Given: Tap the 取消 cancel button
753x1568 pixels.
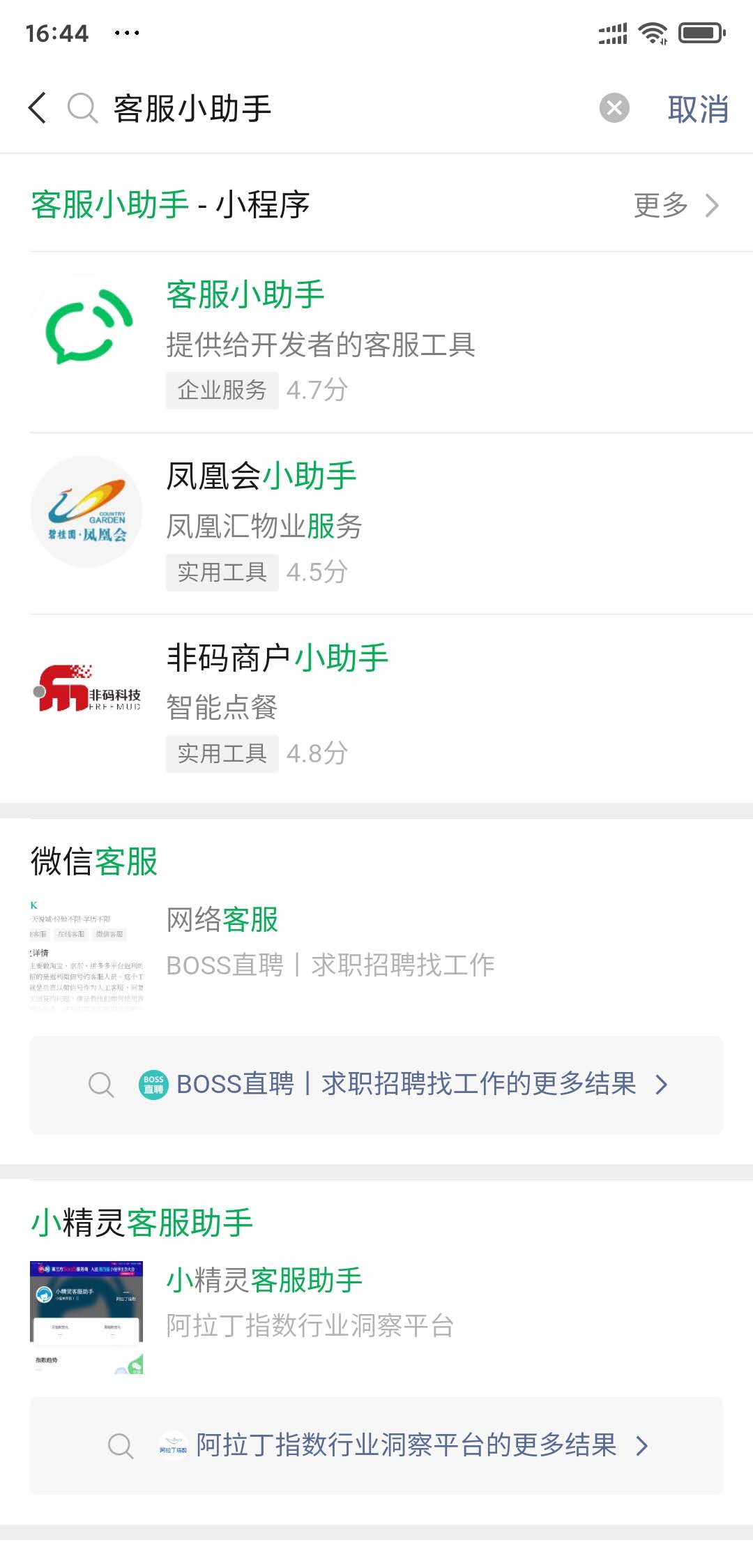Looking at the screenshot, I should (697, 110).
